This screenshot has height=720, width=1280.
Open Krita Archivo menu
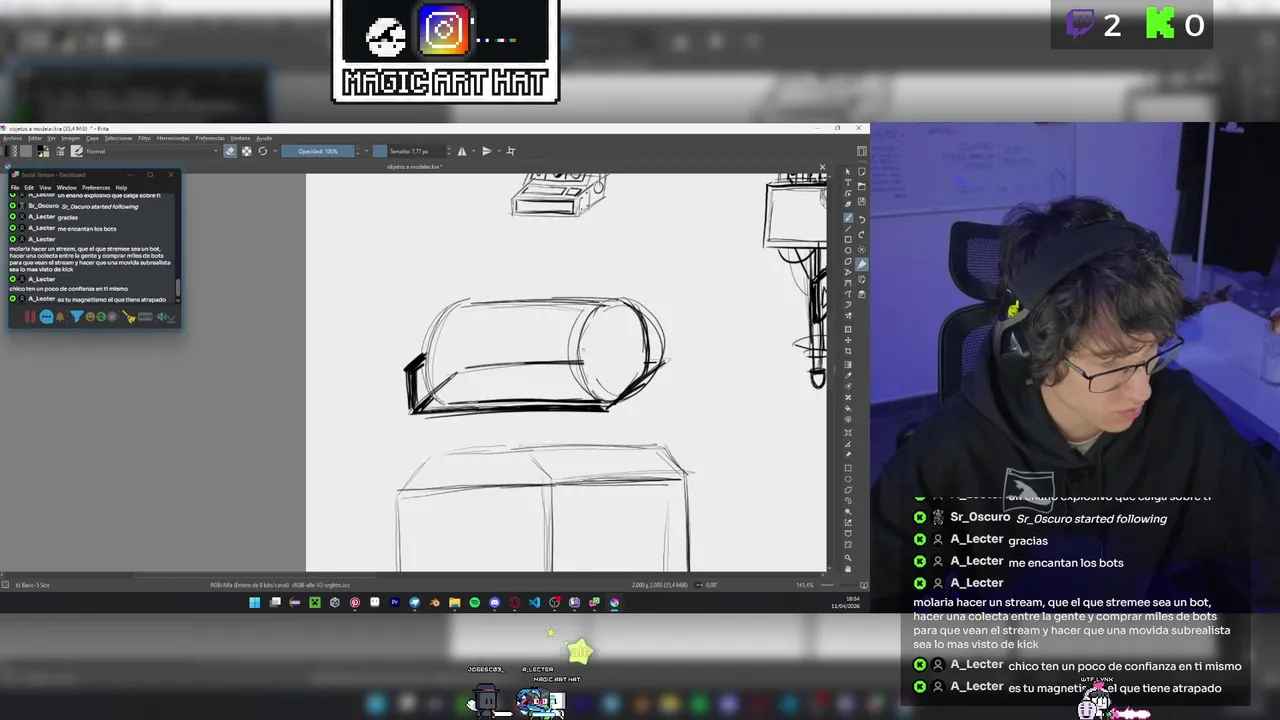[x=12, y=138]
